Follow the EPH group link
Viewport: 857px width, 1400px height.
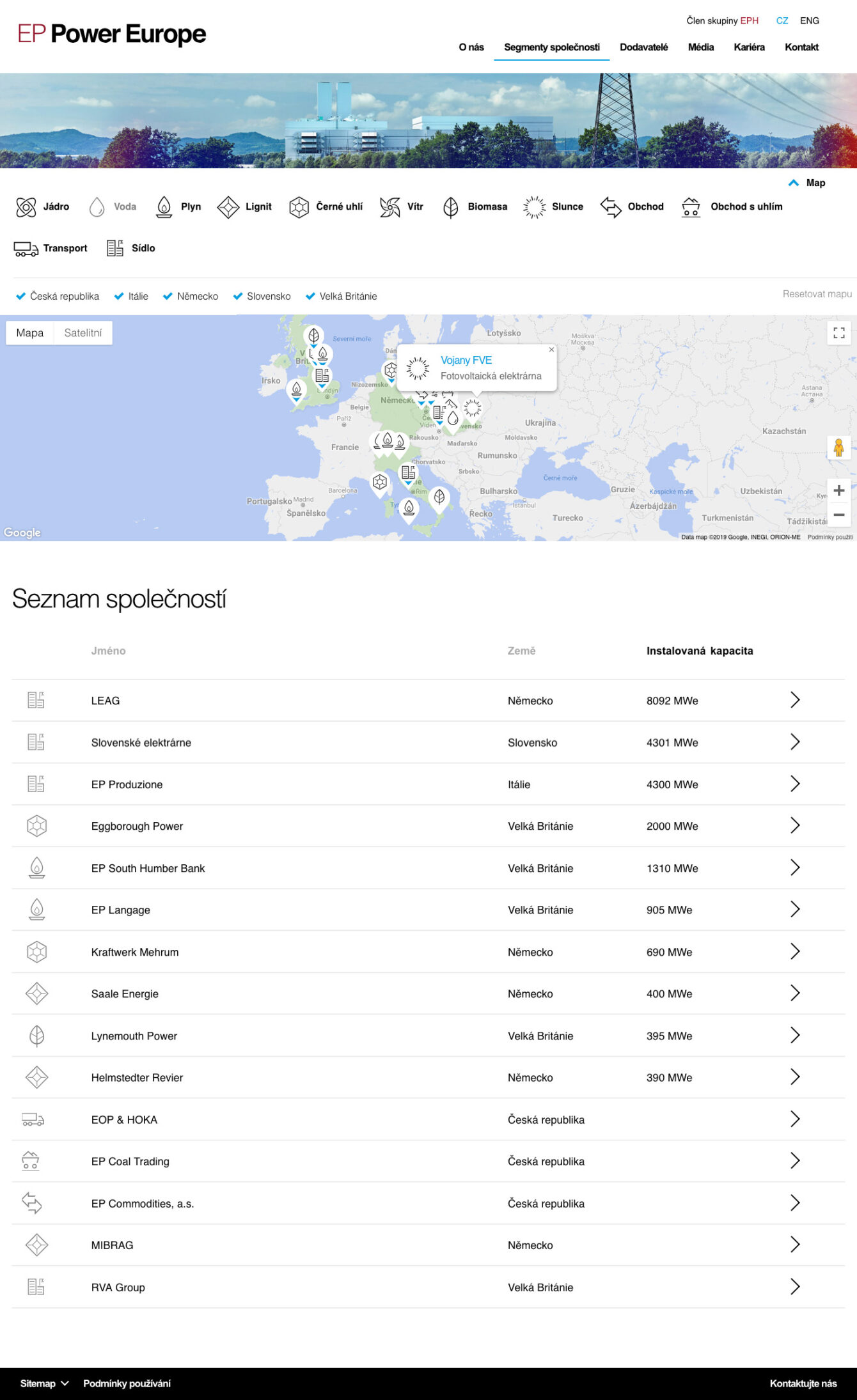pyautogui.click(x=749, y=20)
